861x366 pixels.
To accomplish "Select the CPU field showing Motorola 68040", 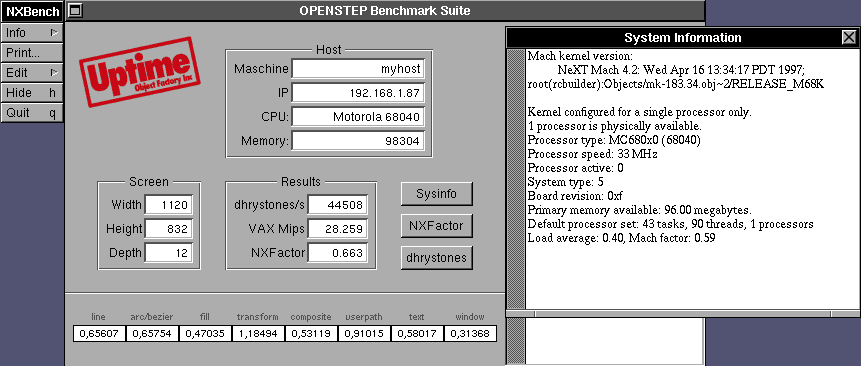I will 358,117.
